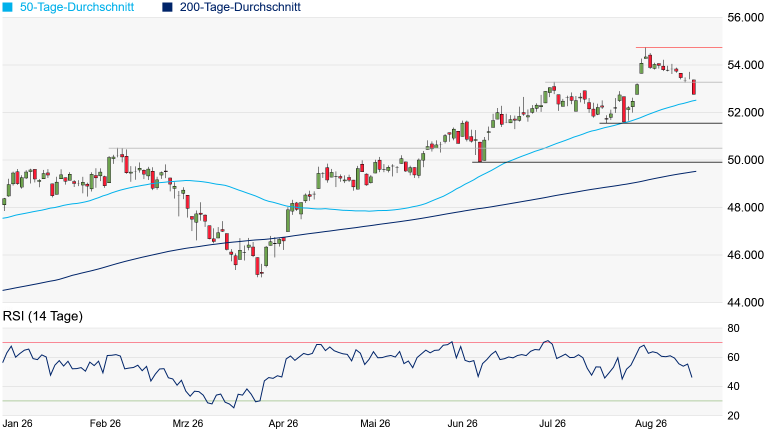The image size is (765, 430).
Task: Click the Feb 26 date label
Action: pyautogui.click(x=105, y=423)
